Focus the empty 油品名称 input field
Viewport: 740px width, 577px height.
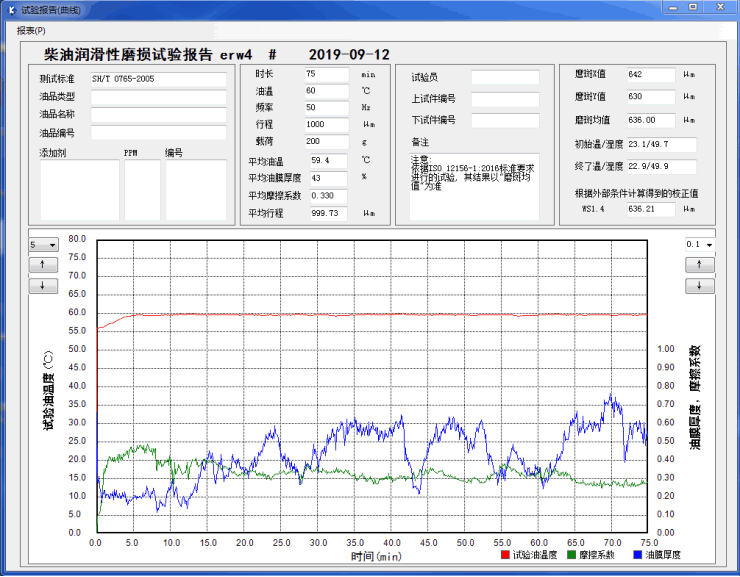click(158, 114)
